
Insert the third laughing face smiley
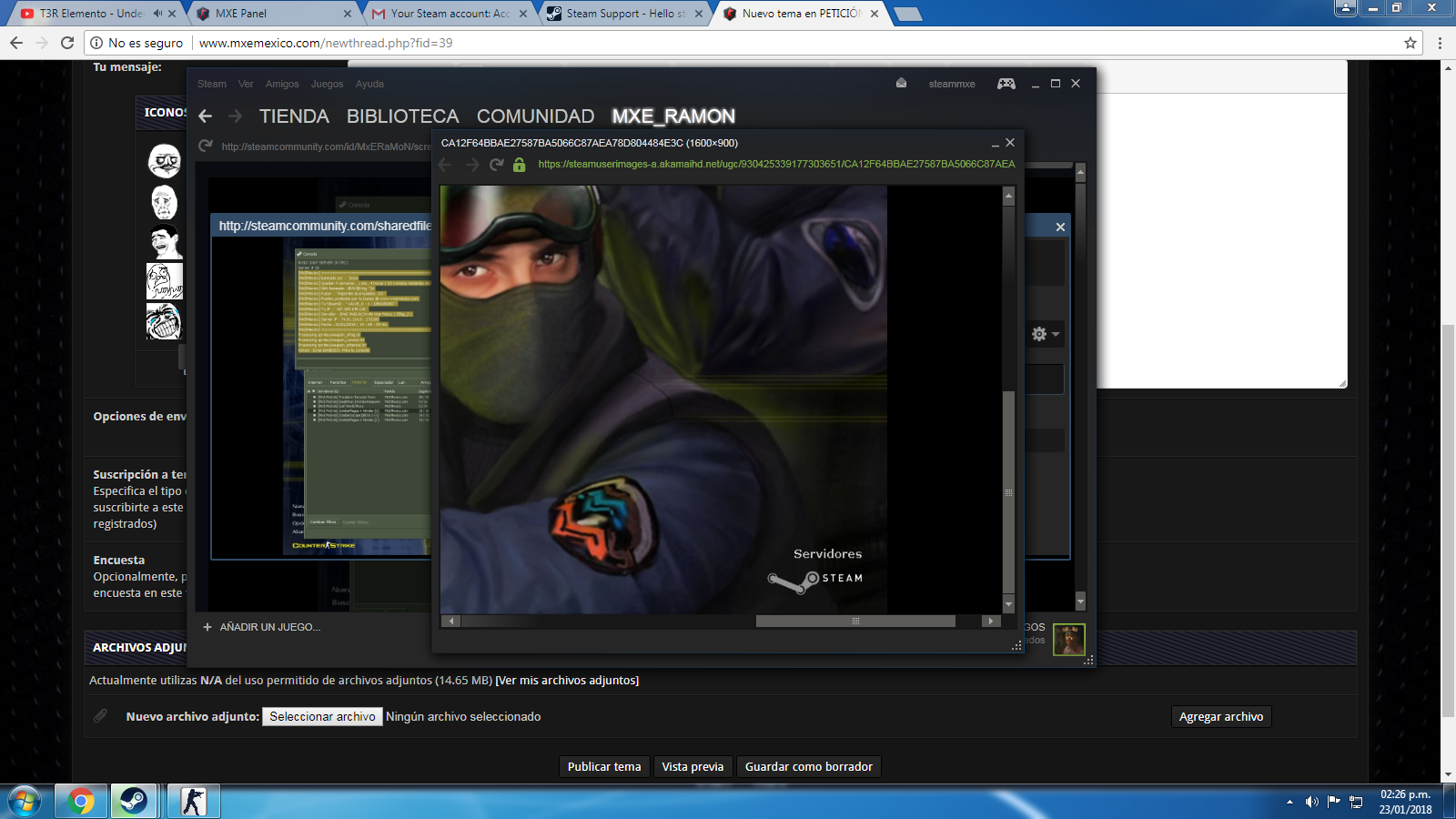point(165,242)
